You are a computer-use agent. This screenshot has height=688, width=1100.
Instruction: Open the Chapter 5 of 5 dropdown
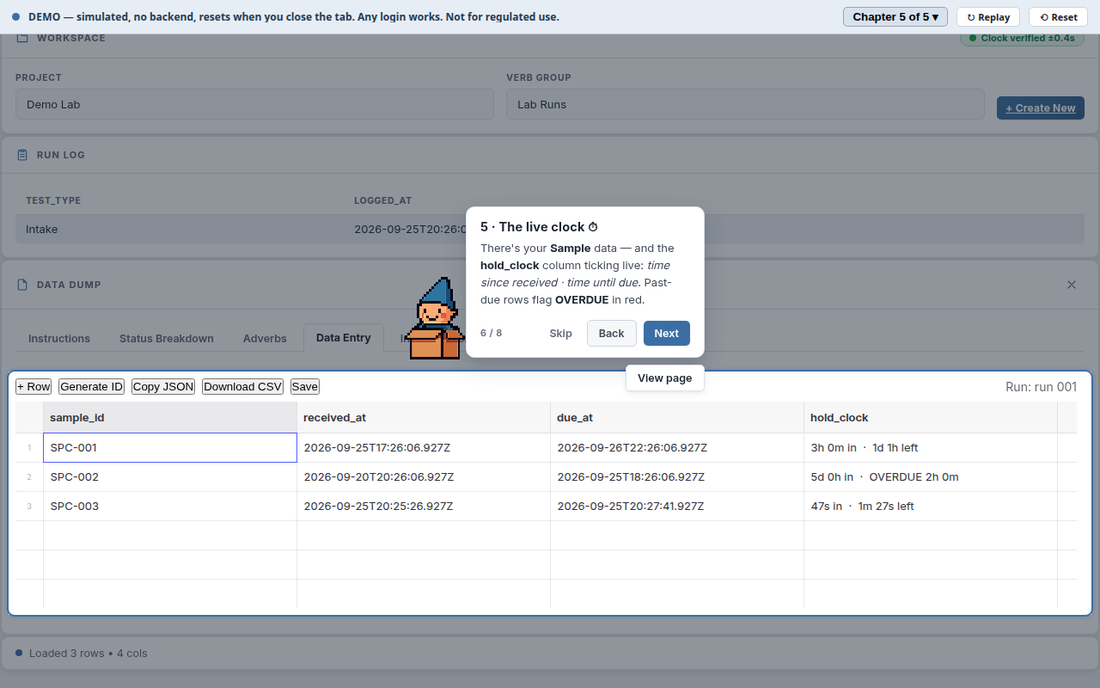pyautogui.click(x=894, y=17)
